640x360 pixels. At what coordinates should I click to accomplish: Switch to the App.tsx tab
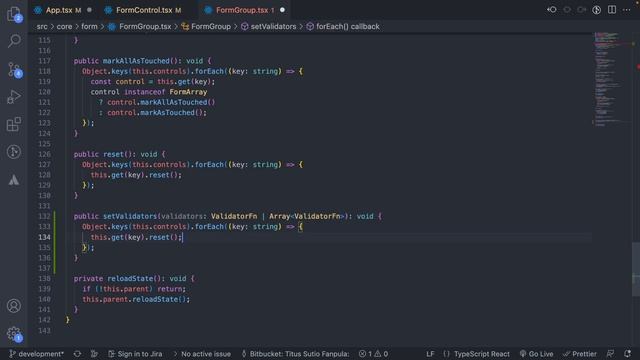point(58,10)
